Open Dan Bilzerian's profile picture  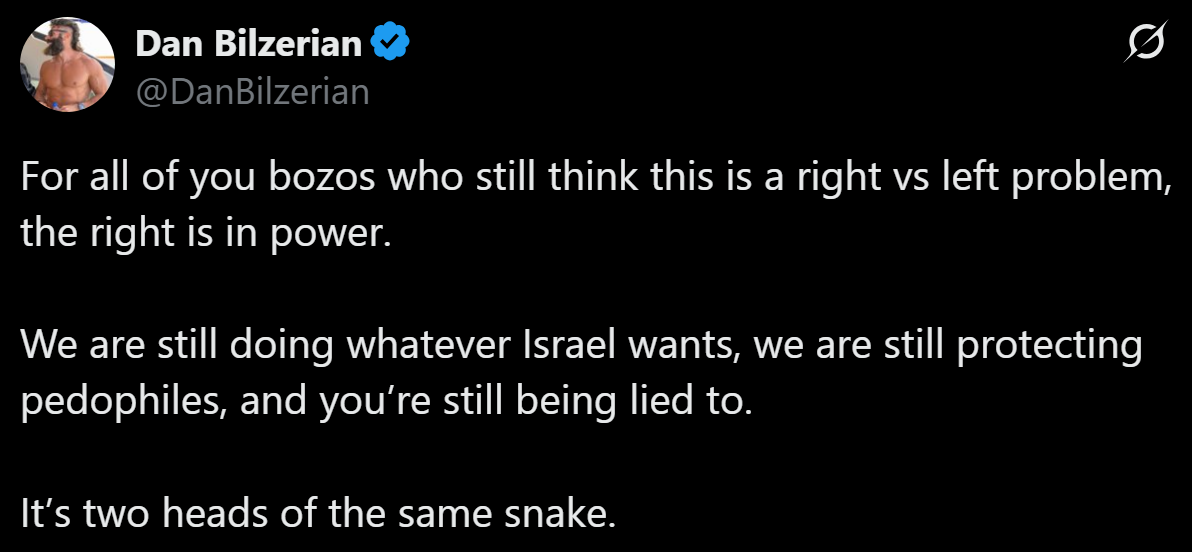[x=67, y=65]
